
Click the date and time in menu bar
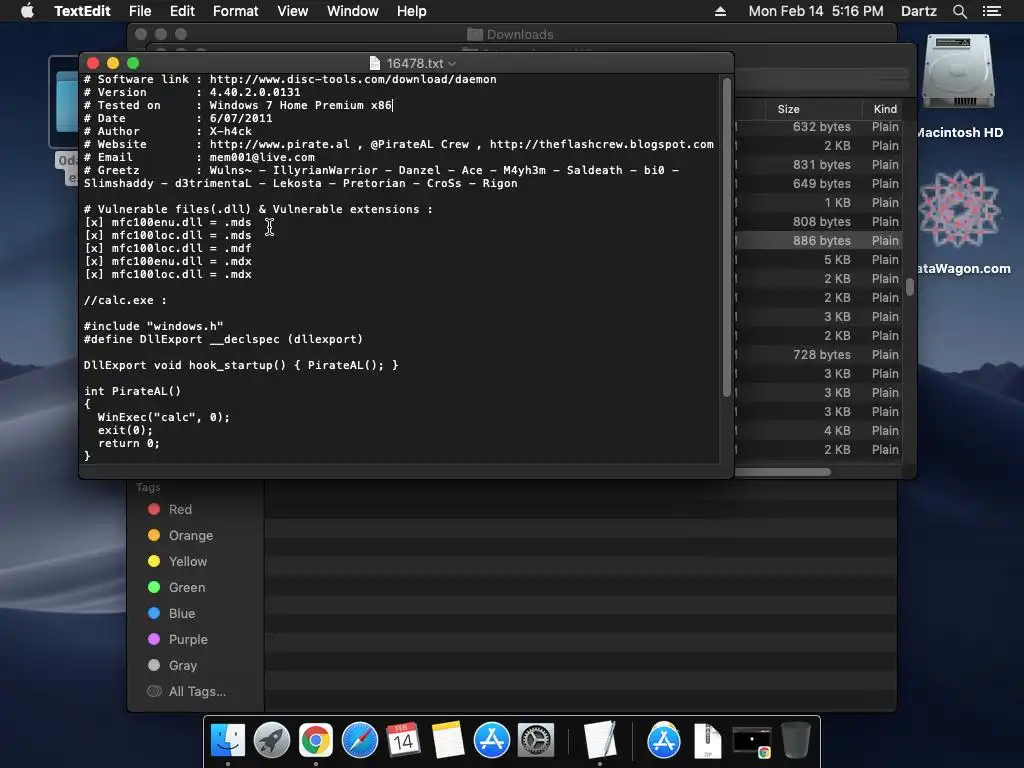tap(816, 11)
